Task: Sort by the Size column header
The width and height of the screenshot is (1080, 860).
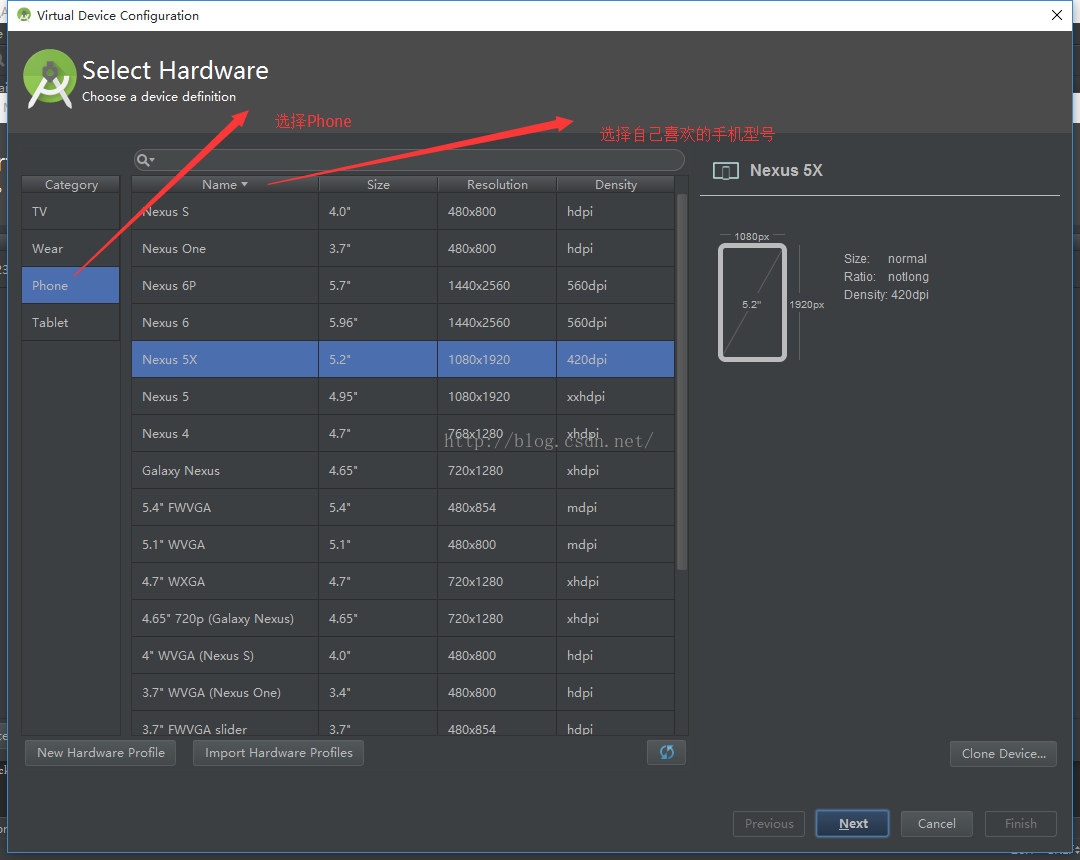Action: 378,185
